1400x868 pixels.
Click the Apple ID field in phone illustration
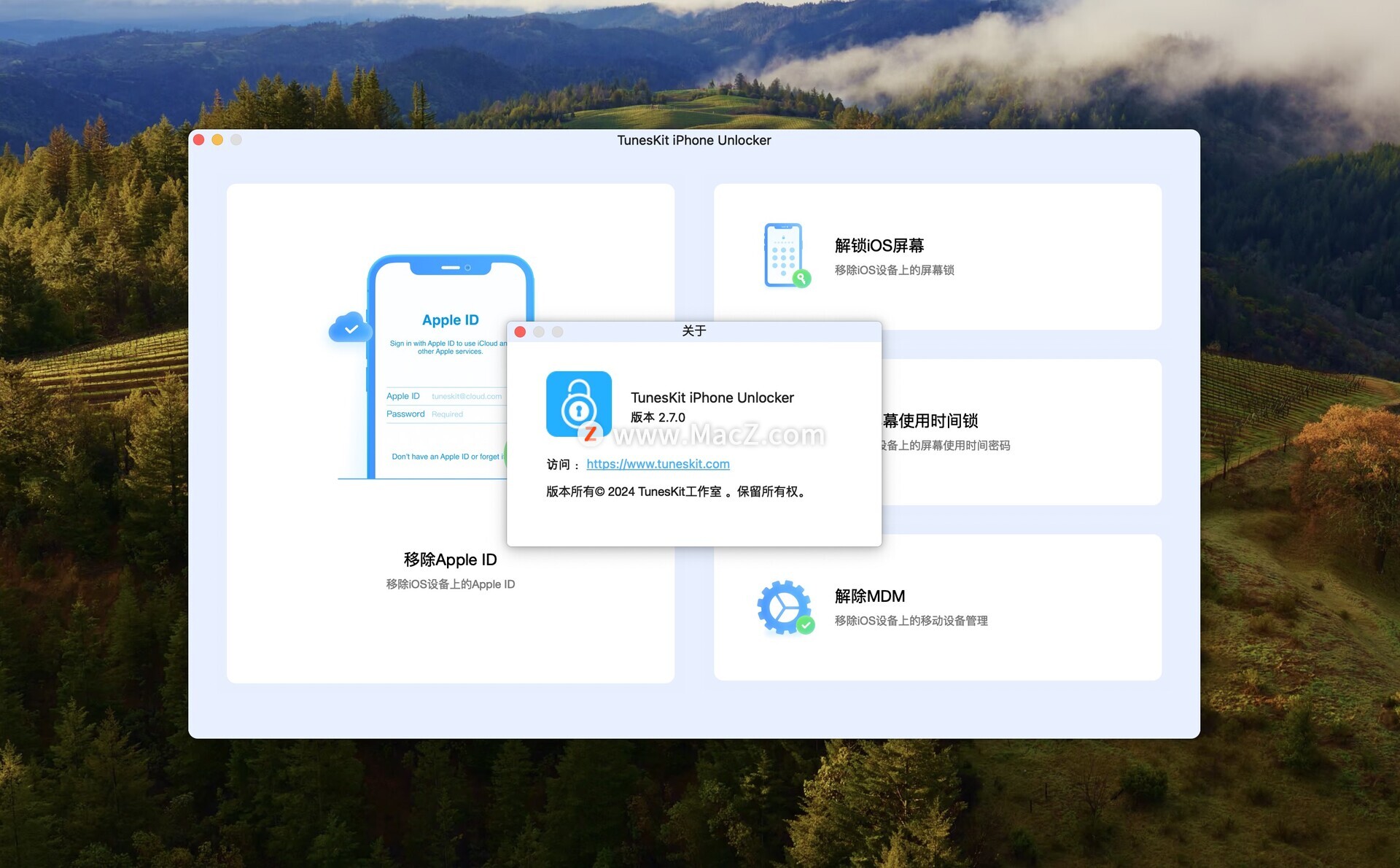pos(445,396)
